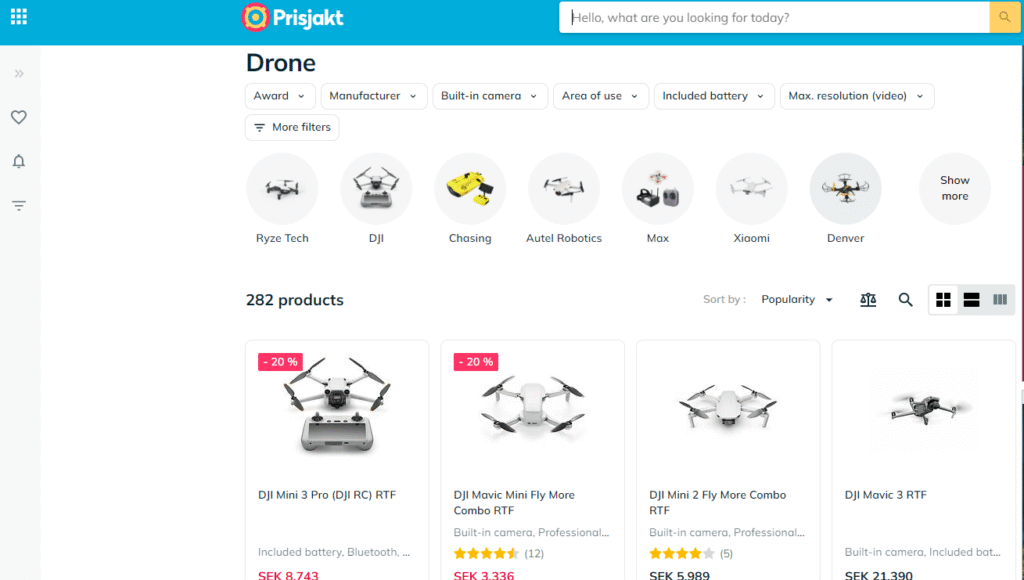
Task: Switch to column comparison view
Action: [1000, 300]
